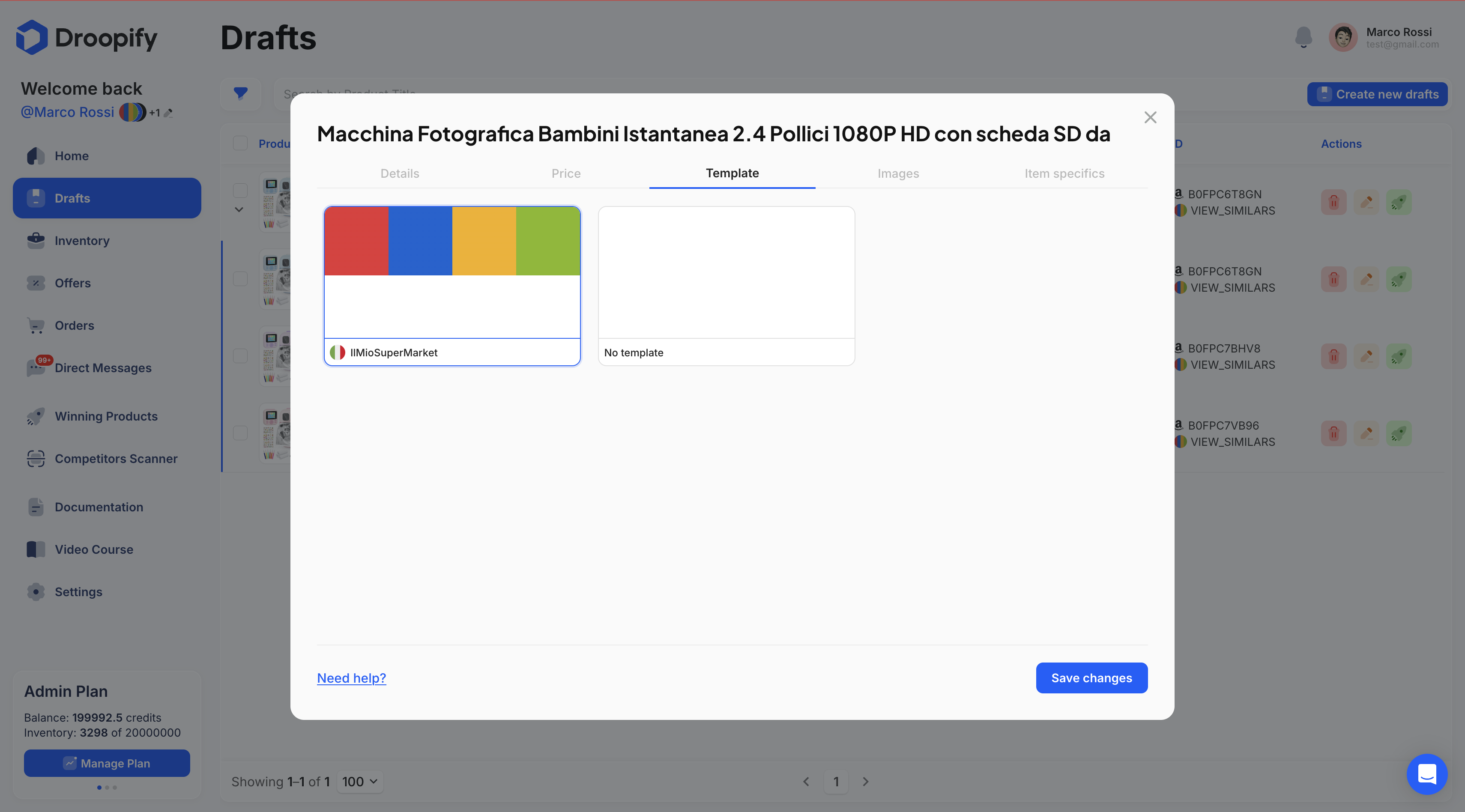The width and height of the screenshot is (1465, 812).
Task: Switch to the Images tab
Action: pyautogui.click(x=898, y=173)
